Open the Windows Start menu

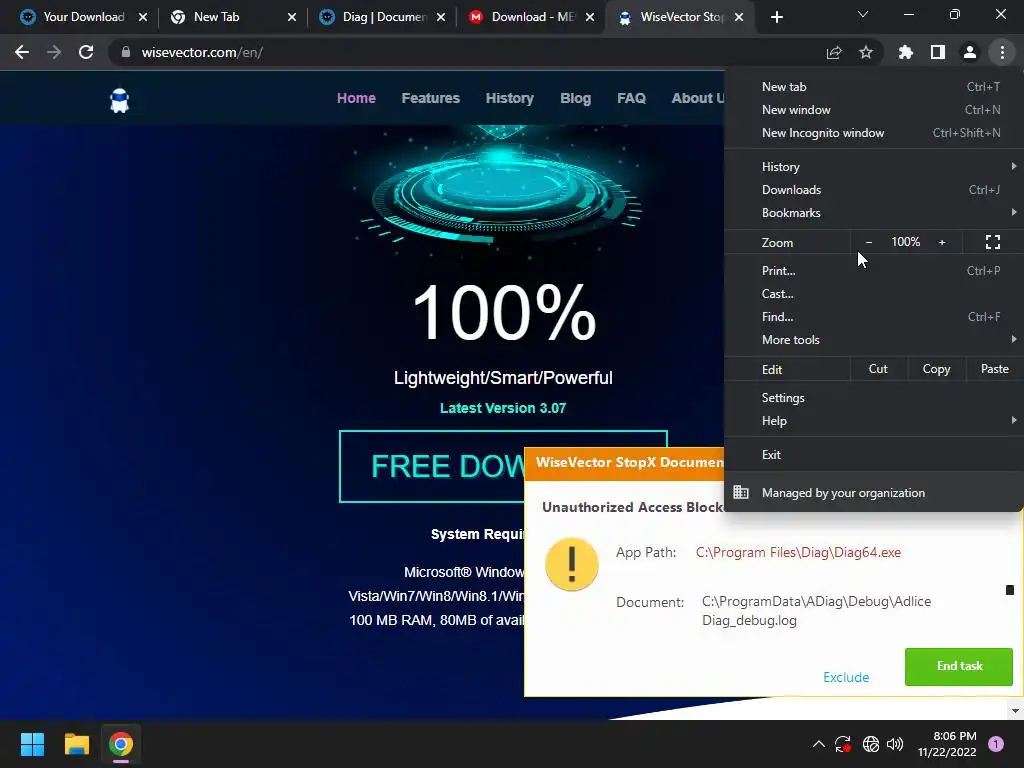click(x=32, y=744)
